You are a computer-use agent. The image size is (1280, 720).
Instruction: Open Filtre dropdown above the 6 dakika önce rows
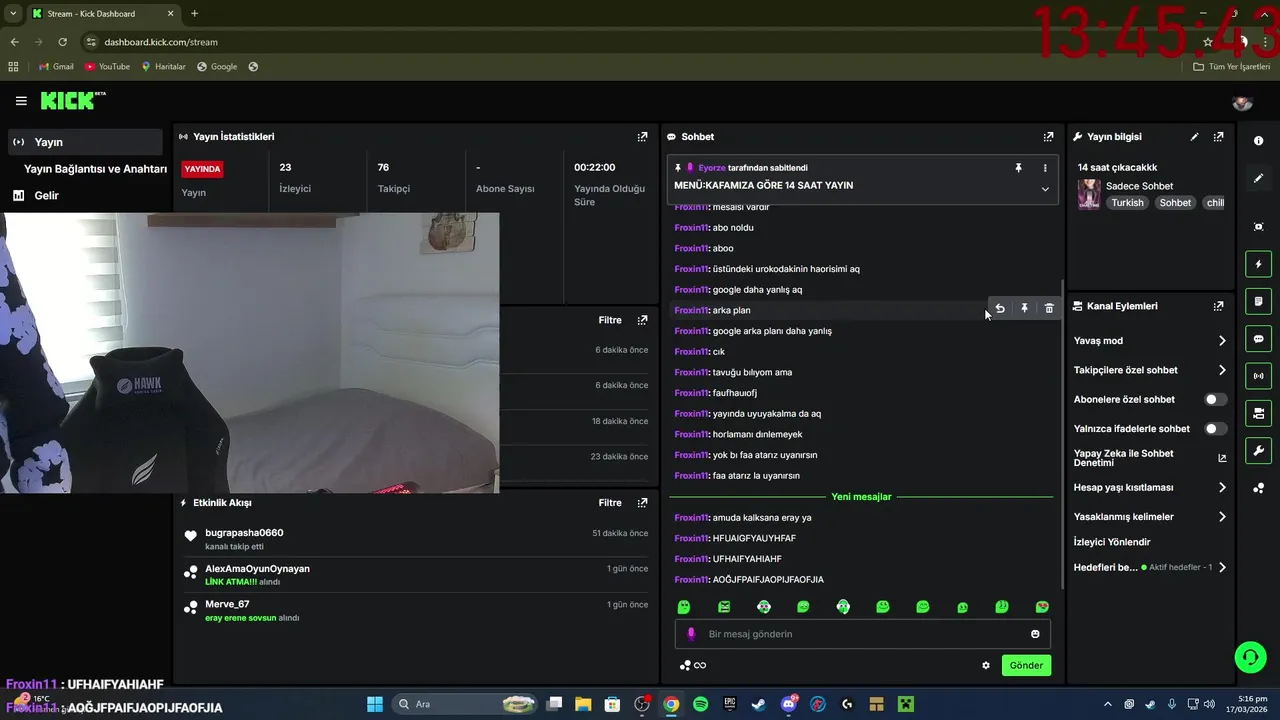(610, 320)
